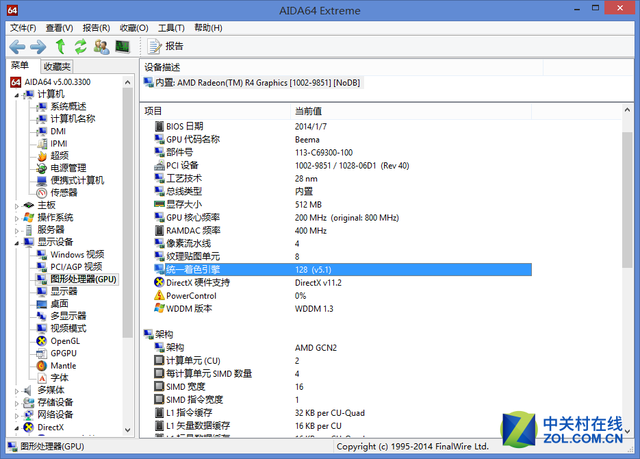Open the 收藏(O) menu
Screen dimensions: 640x459
[x=134, y=28]
